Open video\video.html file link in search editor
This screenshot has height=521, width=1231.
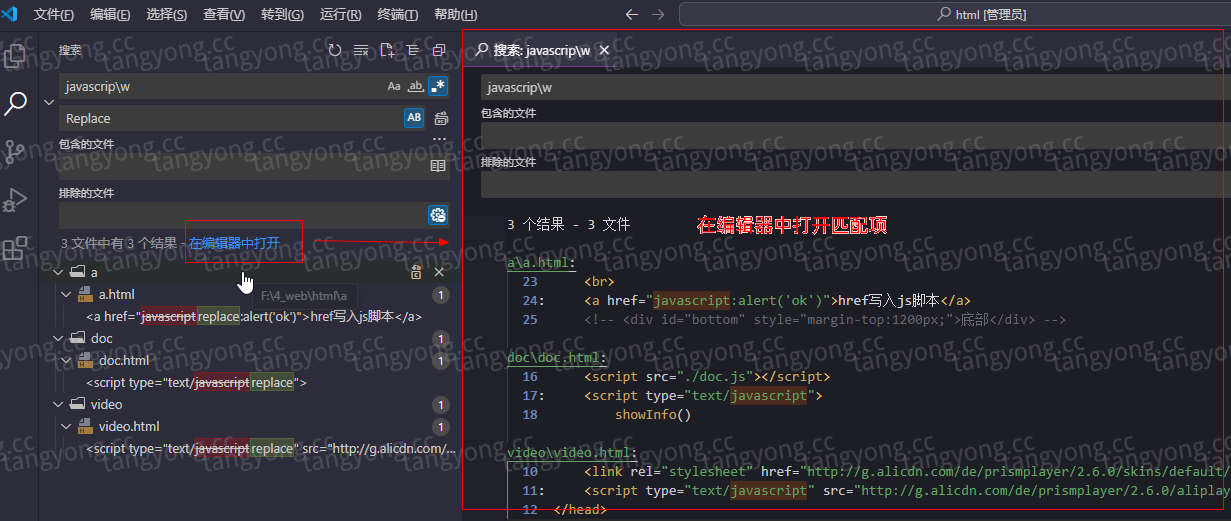click(x=572, y=453)
